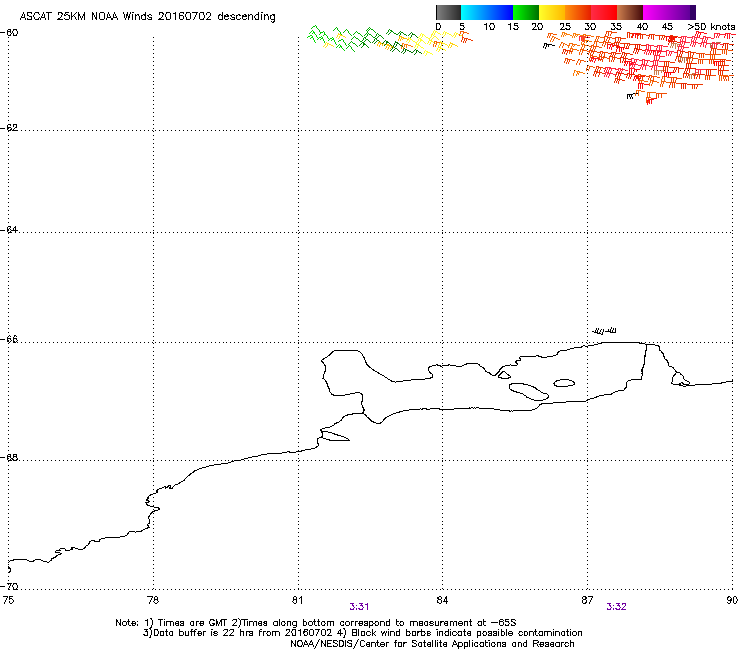
Task: Click the '-70' latitude axis label
Action: click(x=9, y=586)
